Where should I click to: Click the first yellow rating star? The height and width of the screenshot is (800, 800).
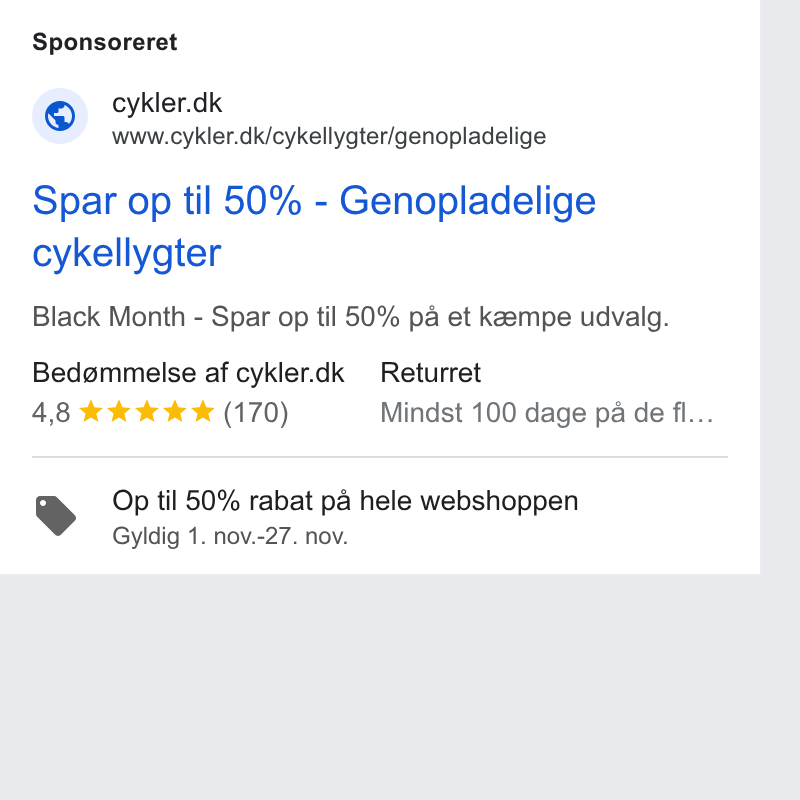91,411
